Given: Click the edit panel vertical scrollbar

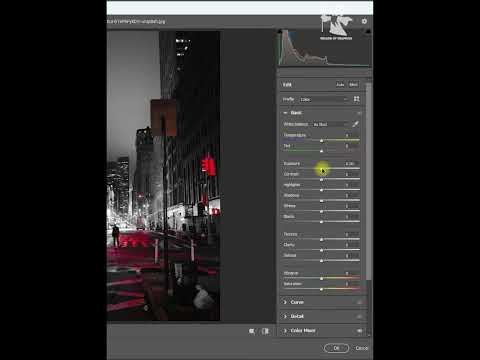Looking at the screenshot, I should click(x=368, y=182).
